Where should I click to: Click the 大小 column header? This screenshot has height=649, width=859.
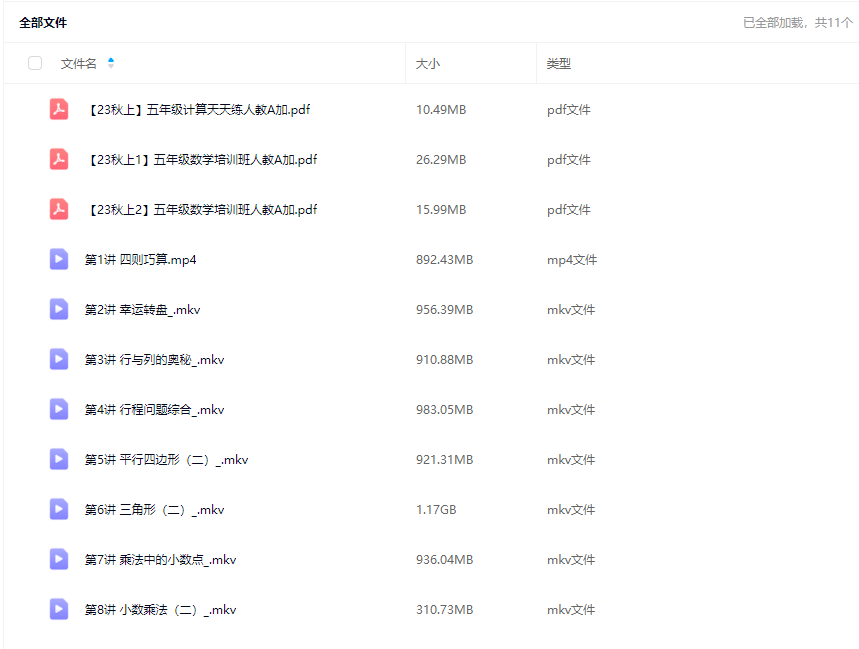(427, 64)
